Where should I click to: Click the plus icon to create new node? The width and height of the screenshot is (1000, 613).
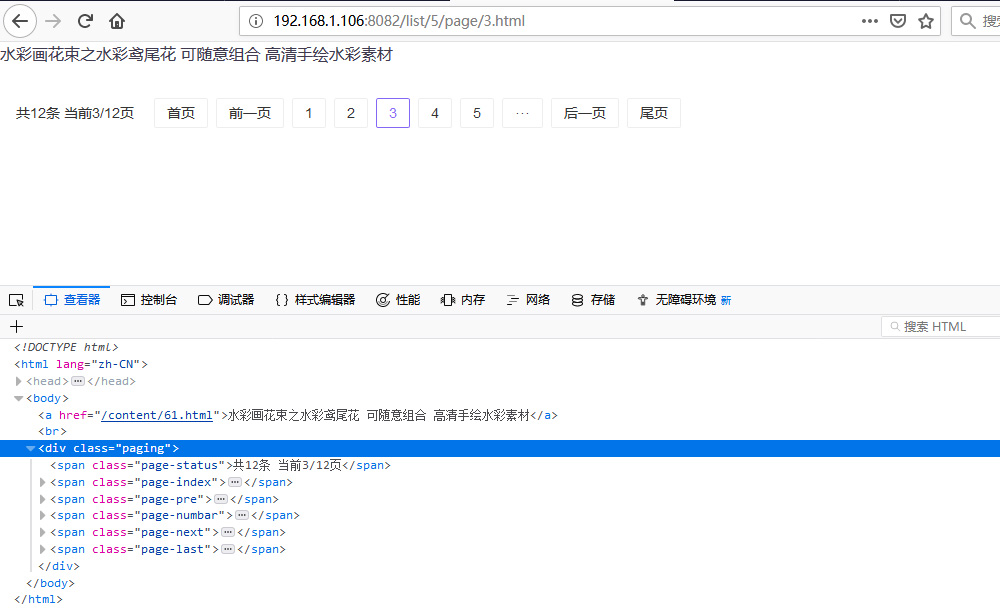[x=16, y=326]
